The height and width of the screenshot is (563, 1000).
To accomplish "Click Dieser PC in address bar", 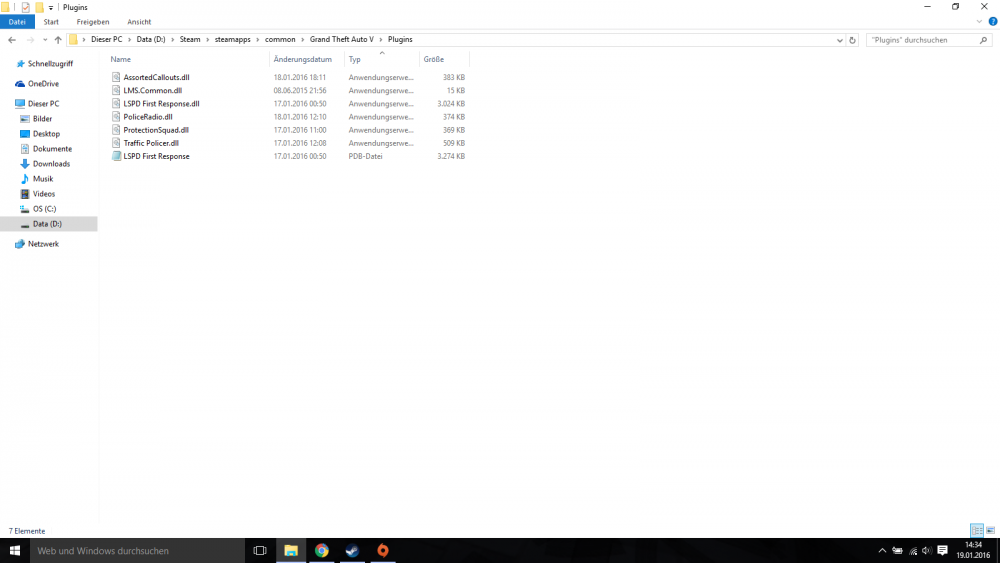I will pos(107,40).
